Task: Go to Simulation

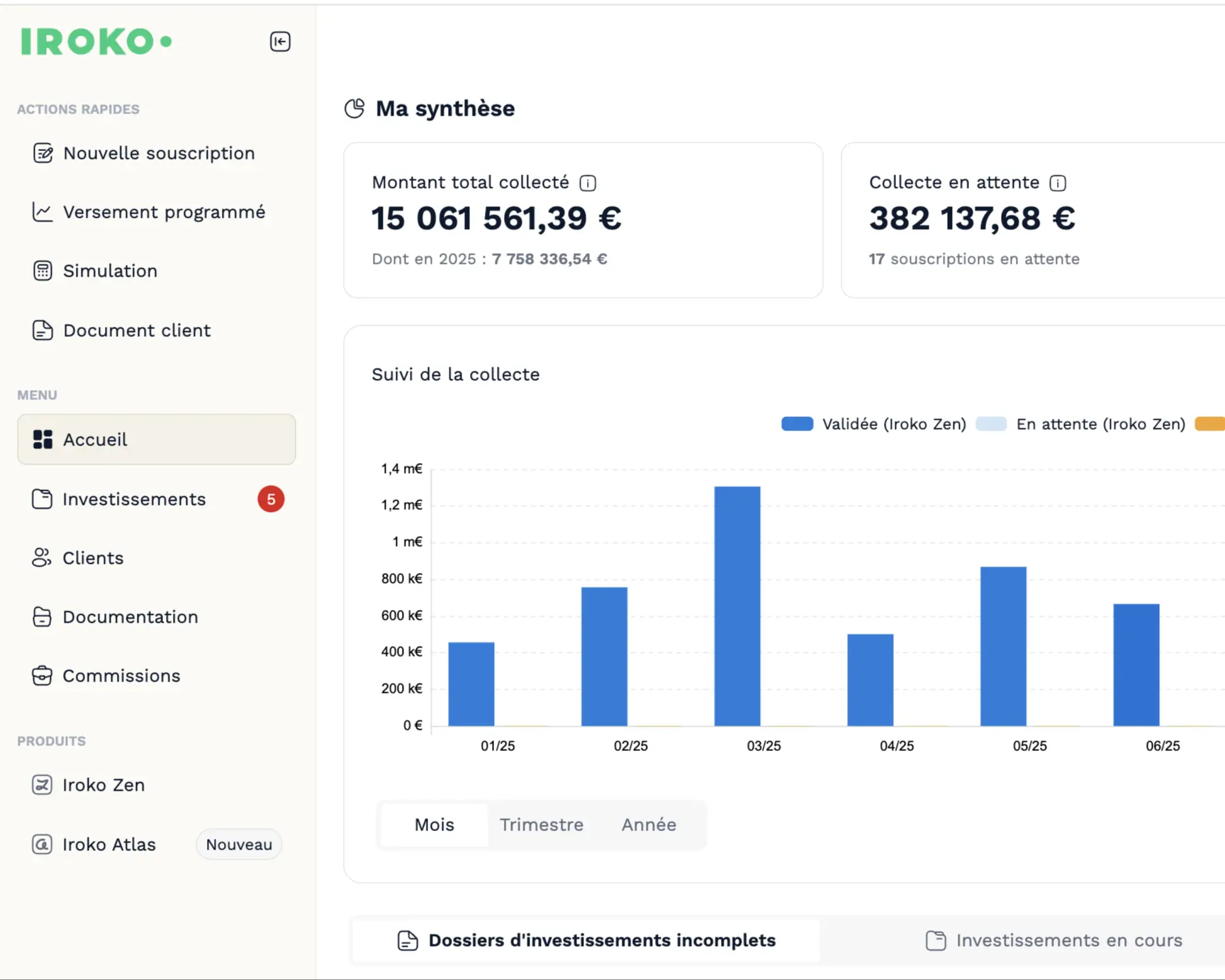Action: pyautogui.click(x=156, y=271)
